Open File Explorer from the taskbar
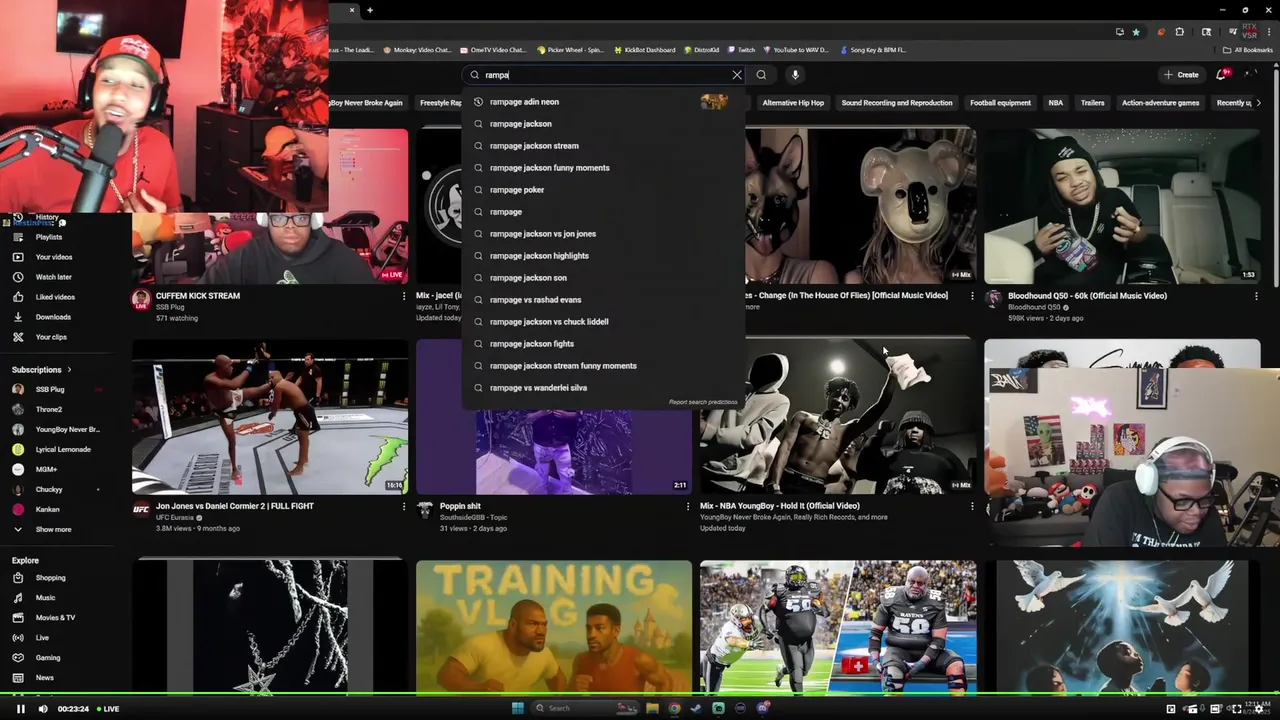 pos(652,708)
